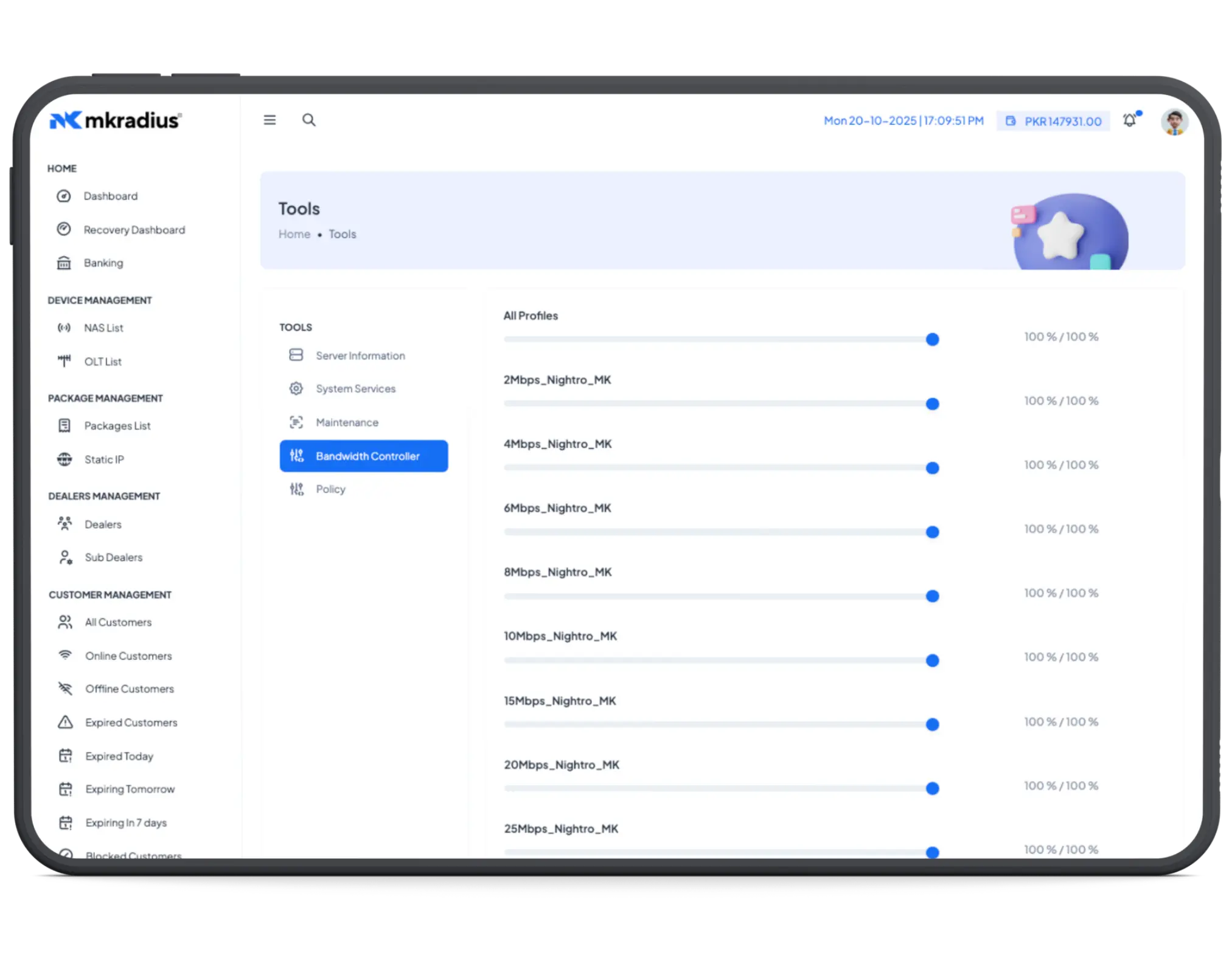The height and width of the screenshot is (958, 1232).
Task: Select the Bandwidth Controller tab
Action: click(x=364, y=456)
